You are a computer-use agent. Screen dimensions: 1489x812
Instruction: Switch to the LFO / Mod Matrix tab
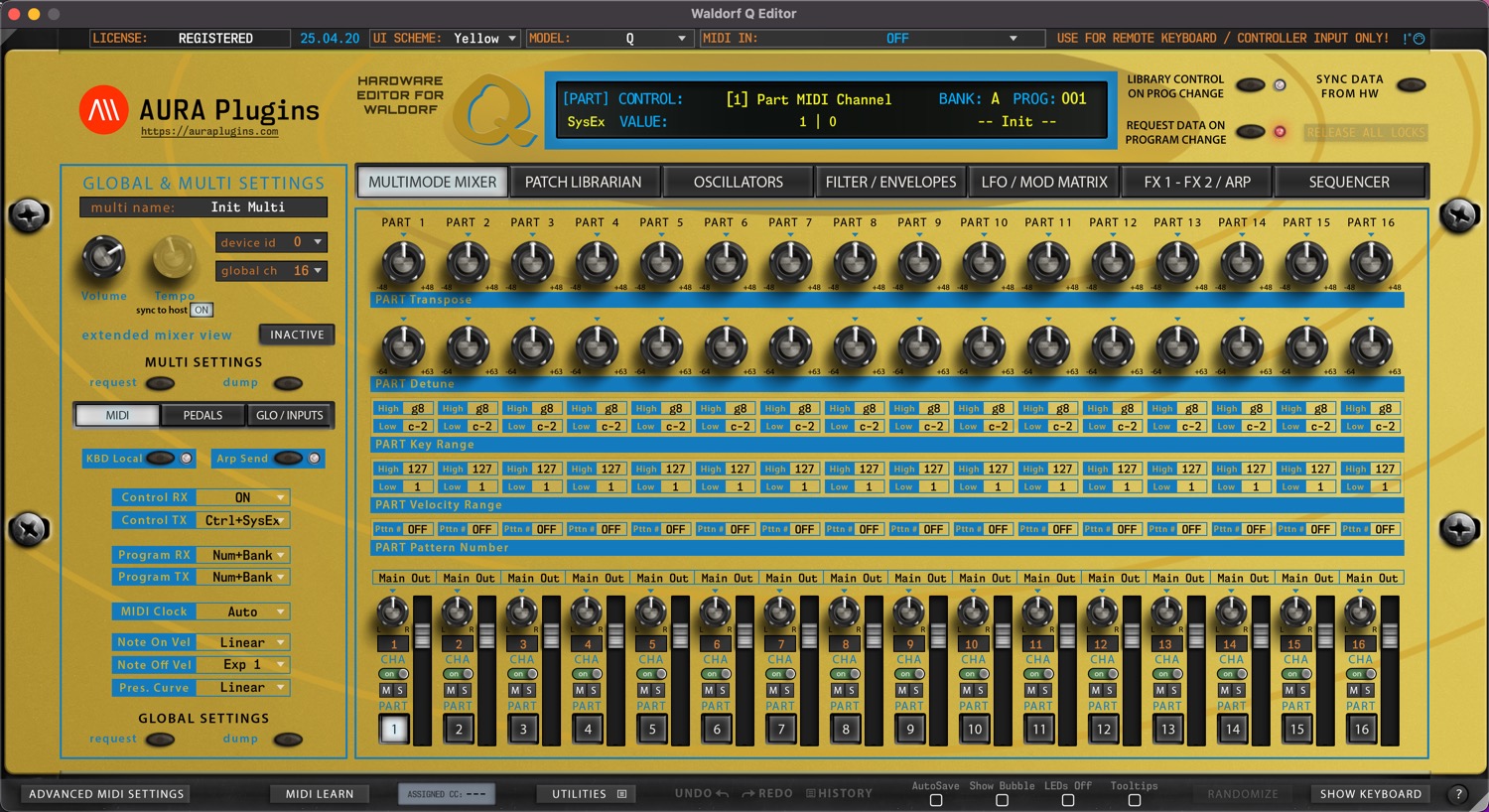[1044, 182]
